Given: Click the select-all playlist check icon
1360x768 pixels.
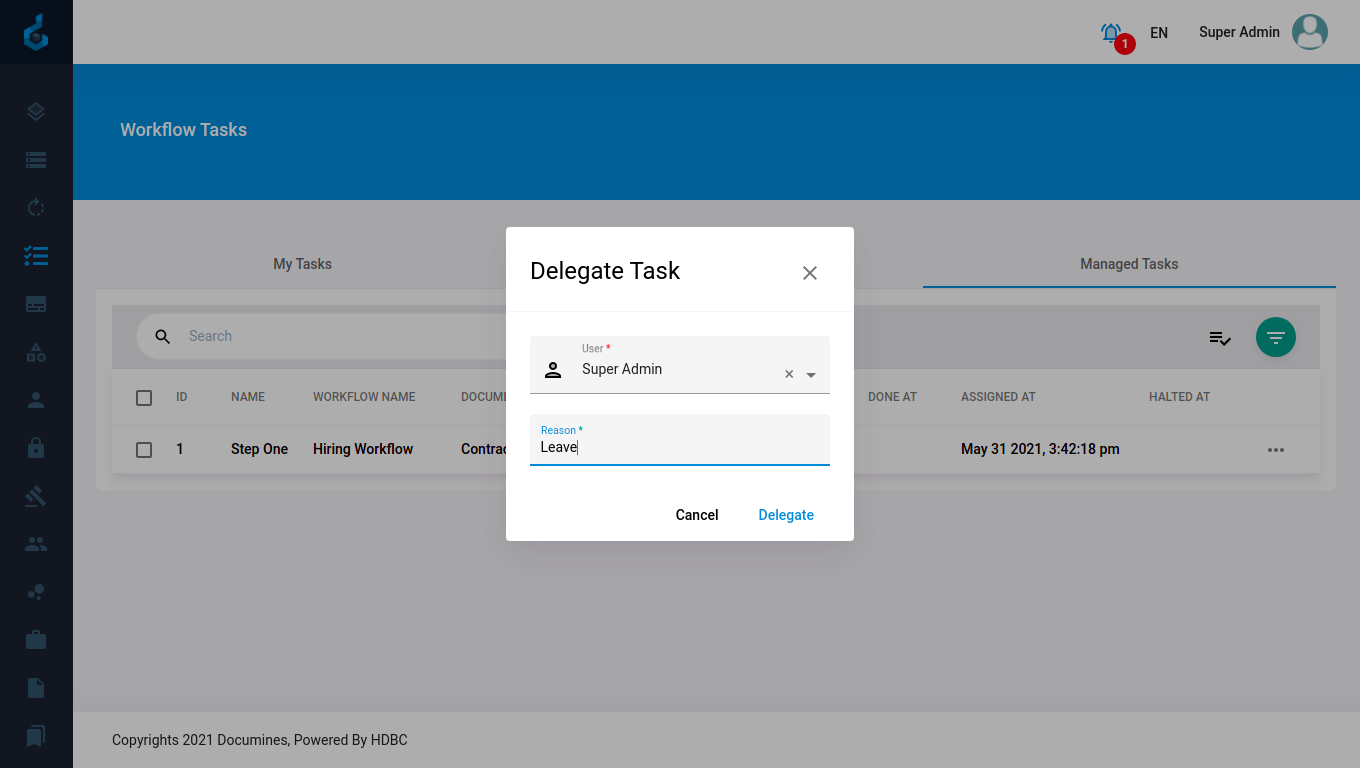Looking at the screenshot, I should coord(1219,338).
